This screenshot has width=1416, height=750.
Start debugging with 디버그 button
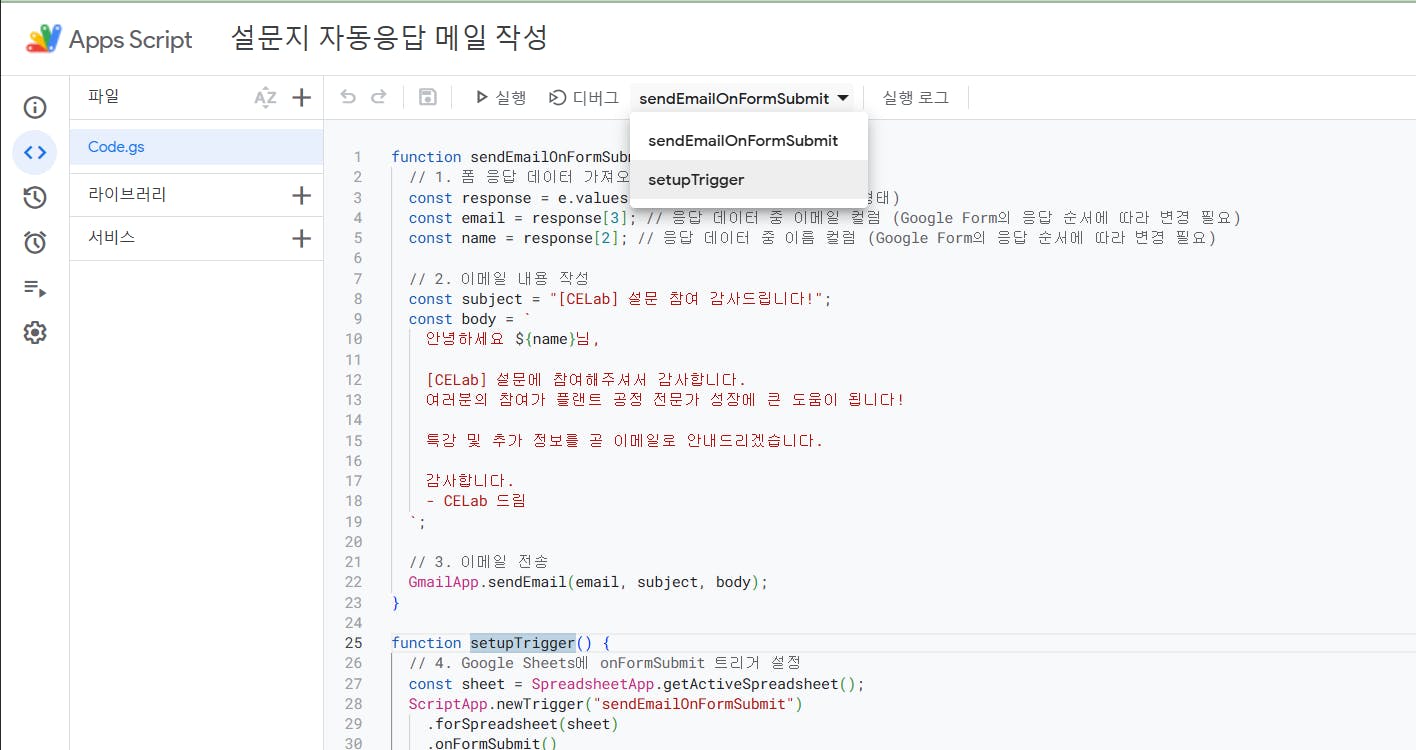pos(584,97)
